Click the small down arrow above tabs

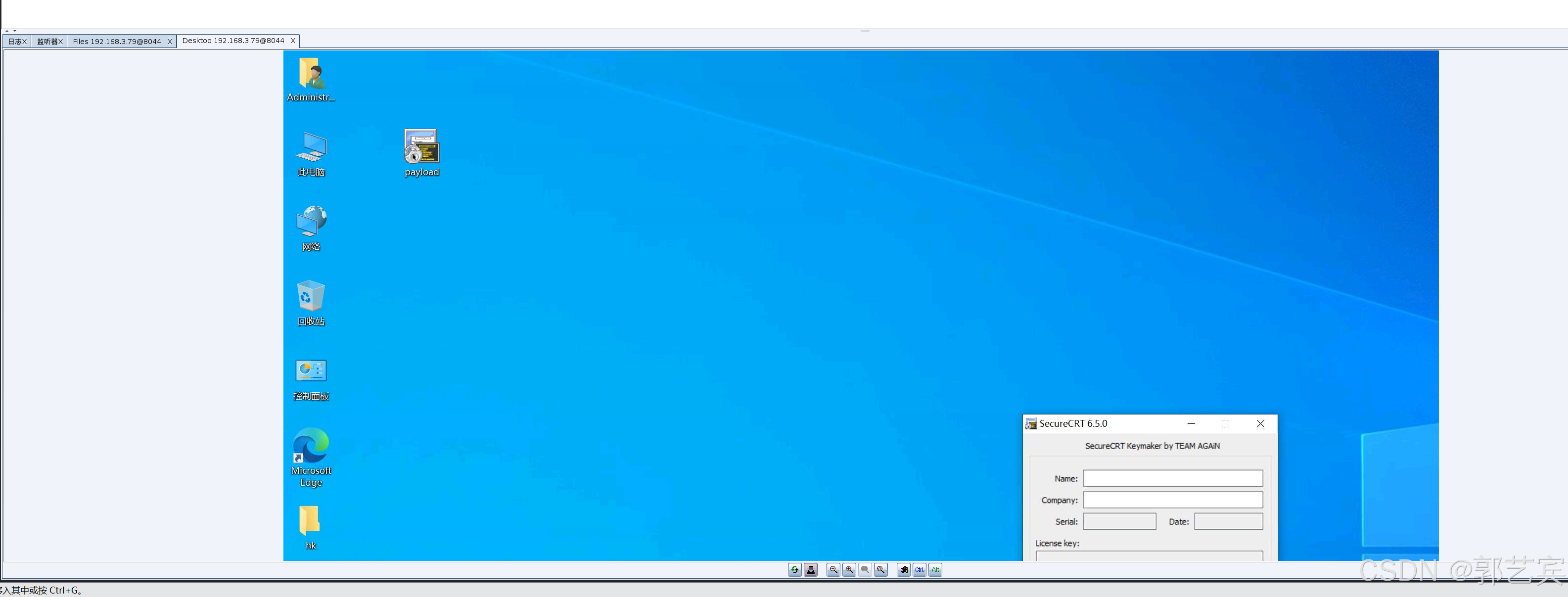click(x=15, y=31)
